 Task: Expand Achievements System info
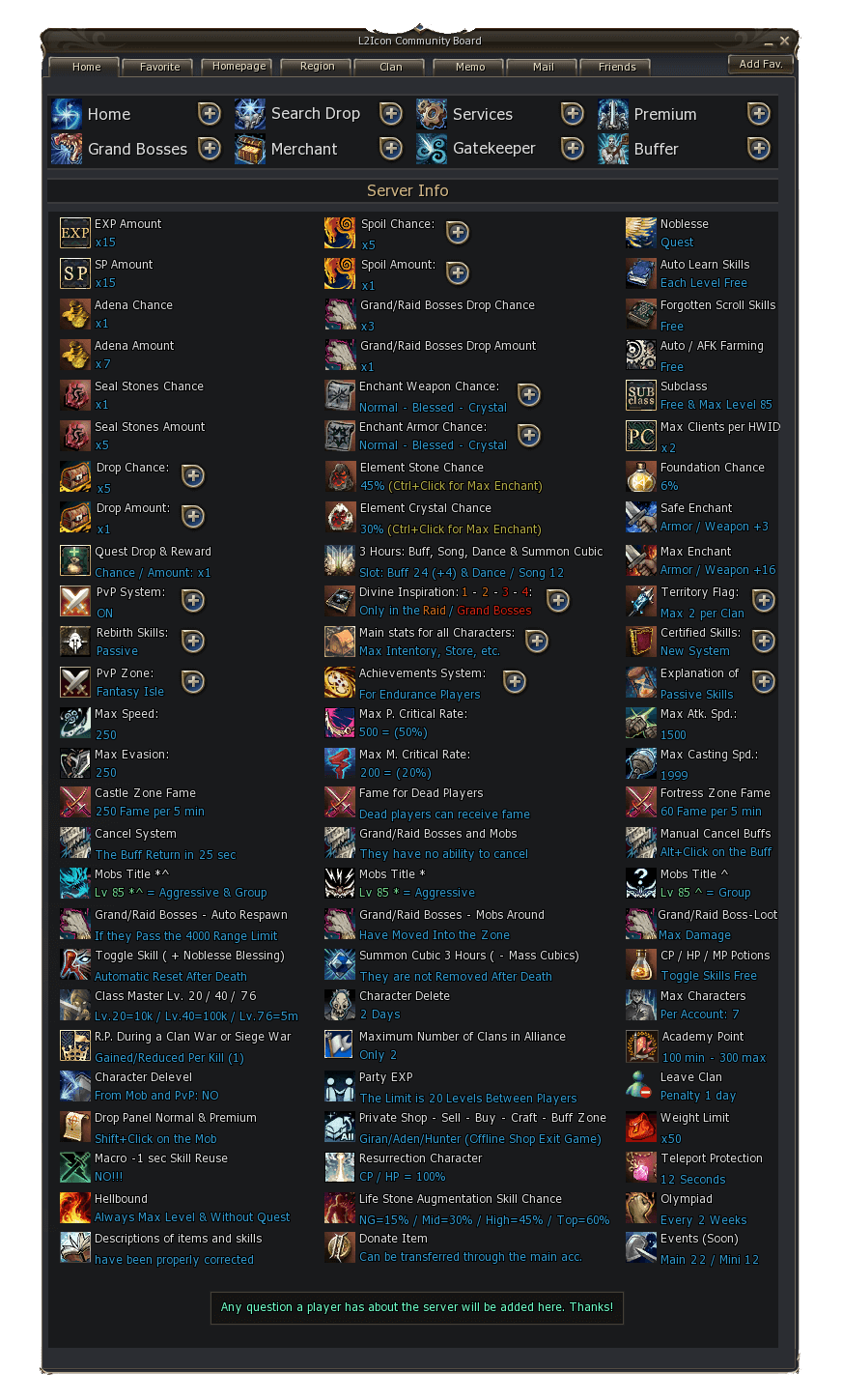pyautogui.click(x=515, y=682)
